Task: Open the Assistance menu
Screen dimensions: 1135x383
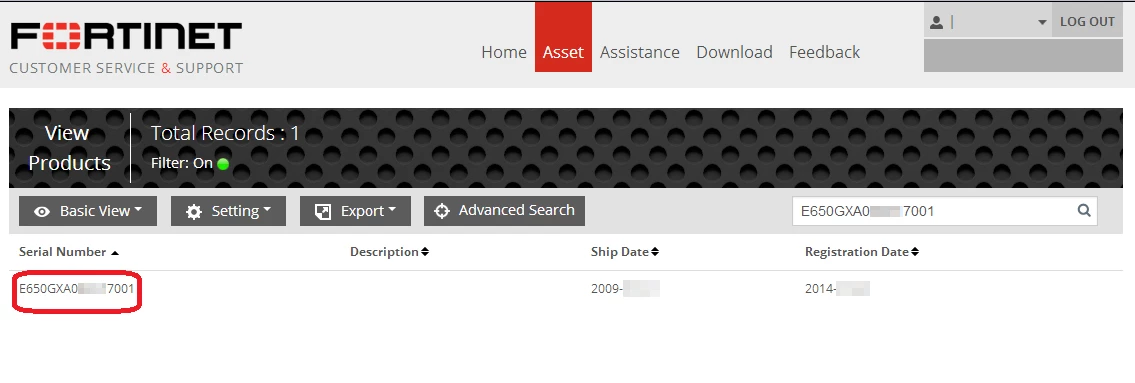Action: click(x=640, y=52)
